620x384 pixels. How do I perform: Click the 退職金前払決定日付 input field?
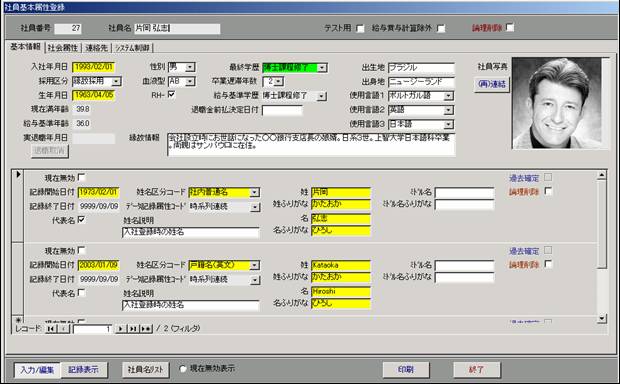coord(282,110)
